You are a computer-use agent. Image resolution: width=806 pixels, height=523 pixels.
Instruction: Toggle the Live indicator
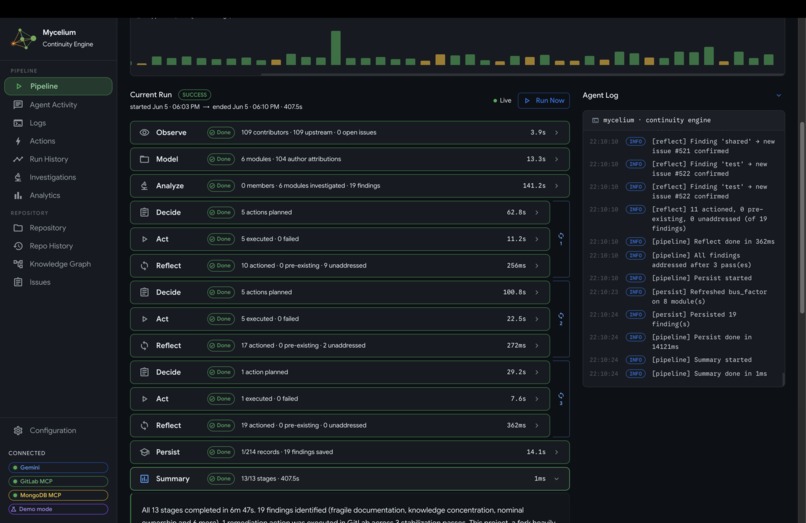(x=502, y=100)
